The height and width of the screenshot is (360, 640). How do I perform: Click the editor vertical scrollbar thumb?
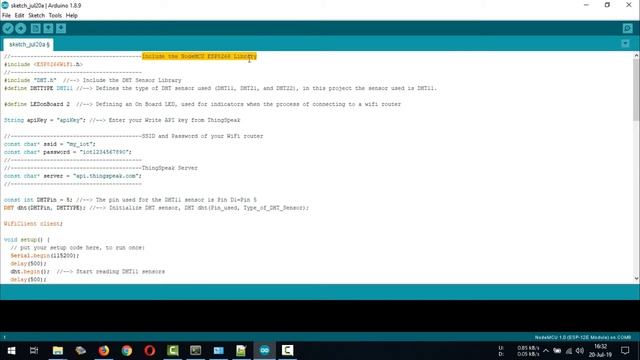[x=636, y=90]
